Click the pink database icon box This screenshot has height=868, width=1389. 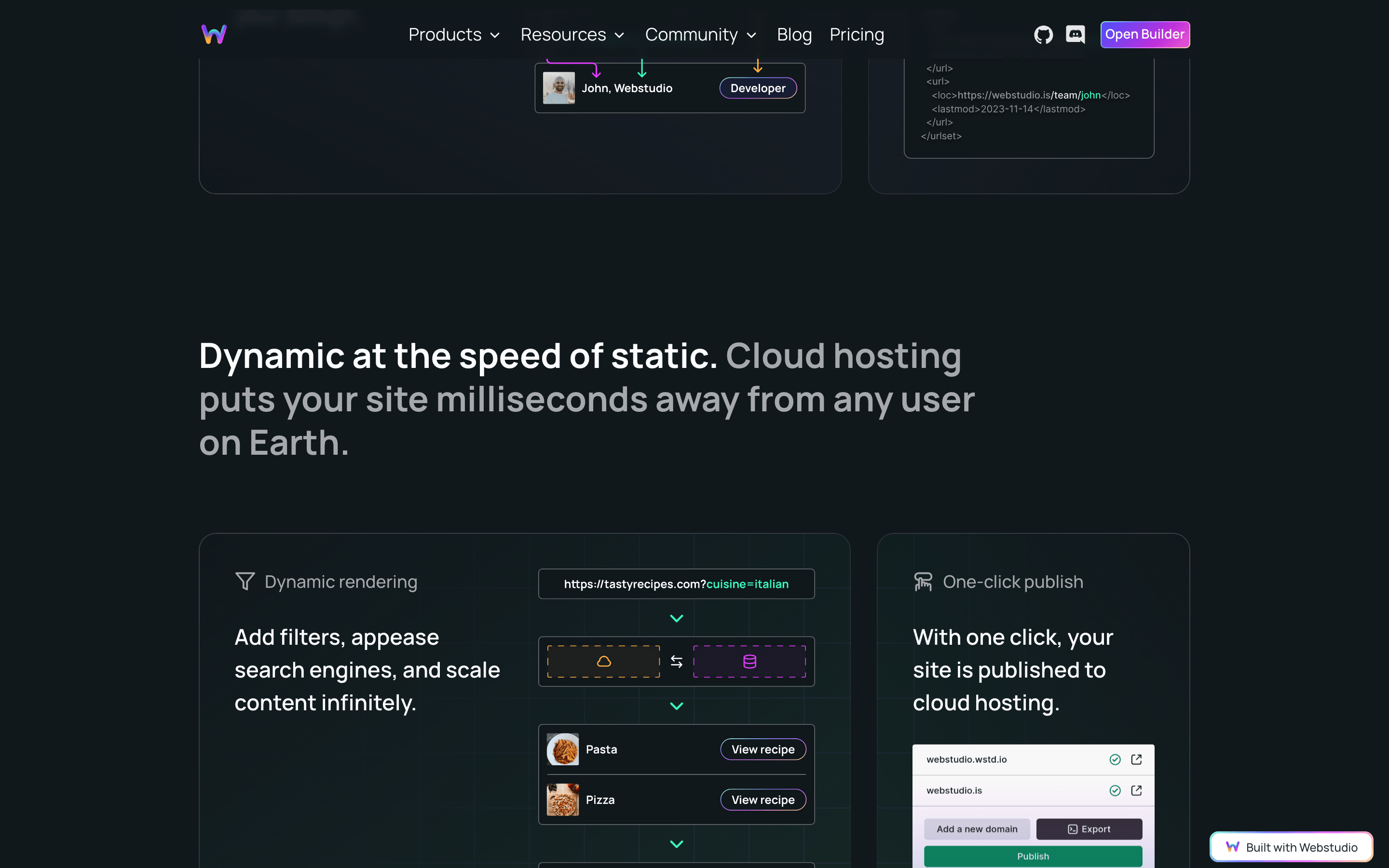coord(749,661)
